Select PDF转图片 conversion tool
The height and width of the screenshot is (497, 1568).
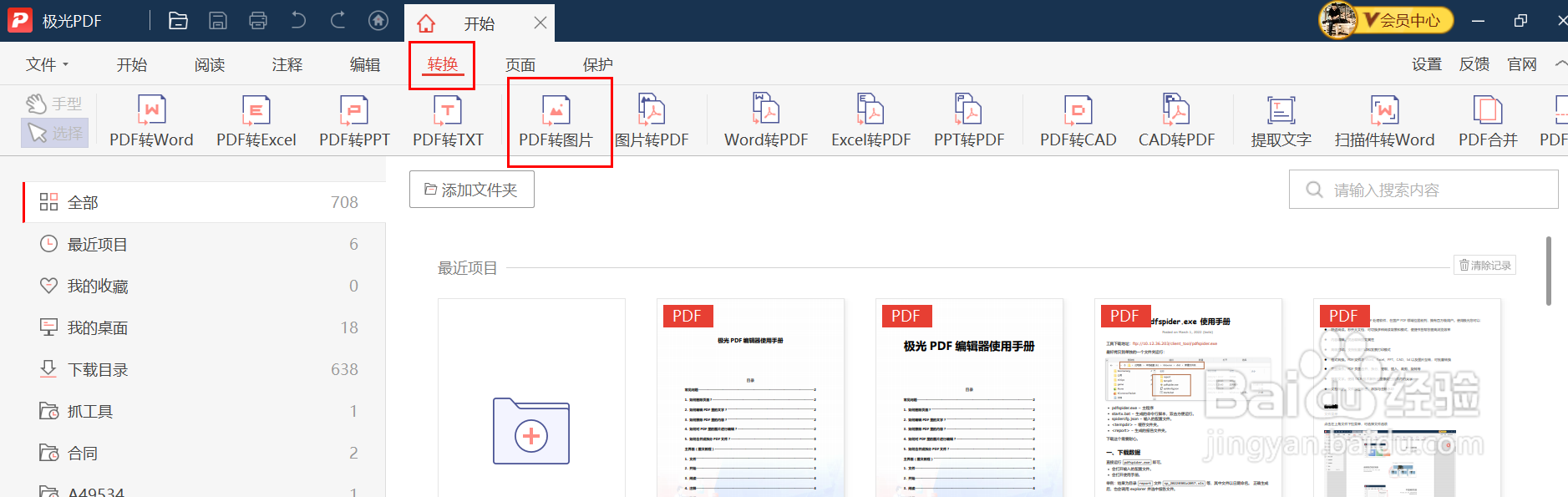point(556,122)
